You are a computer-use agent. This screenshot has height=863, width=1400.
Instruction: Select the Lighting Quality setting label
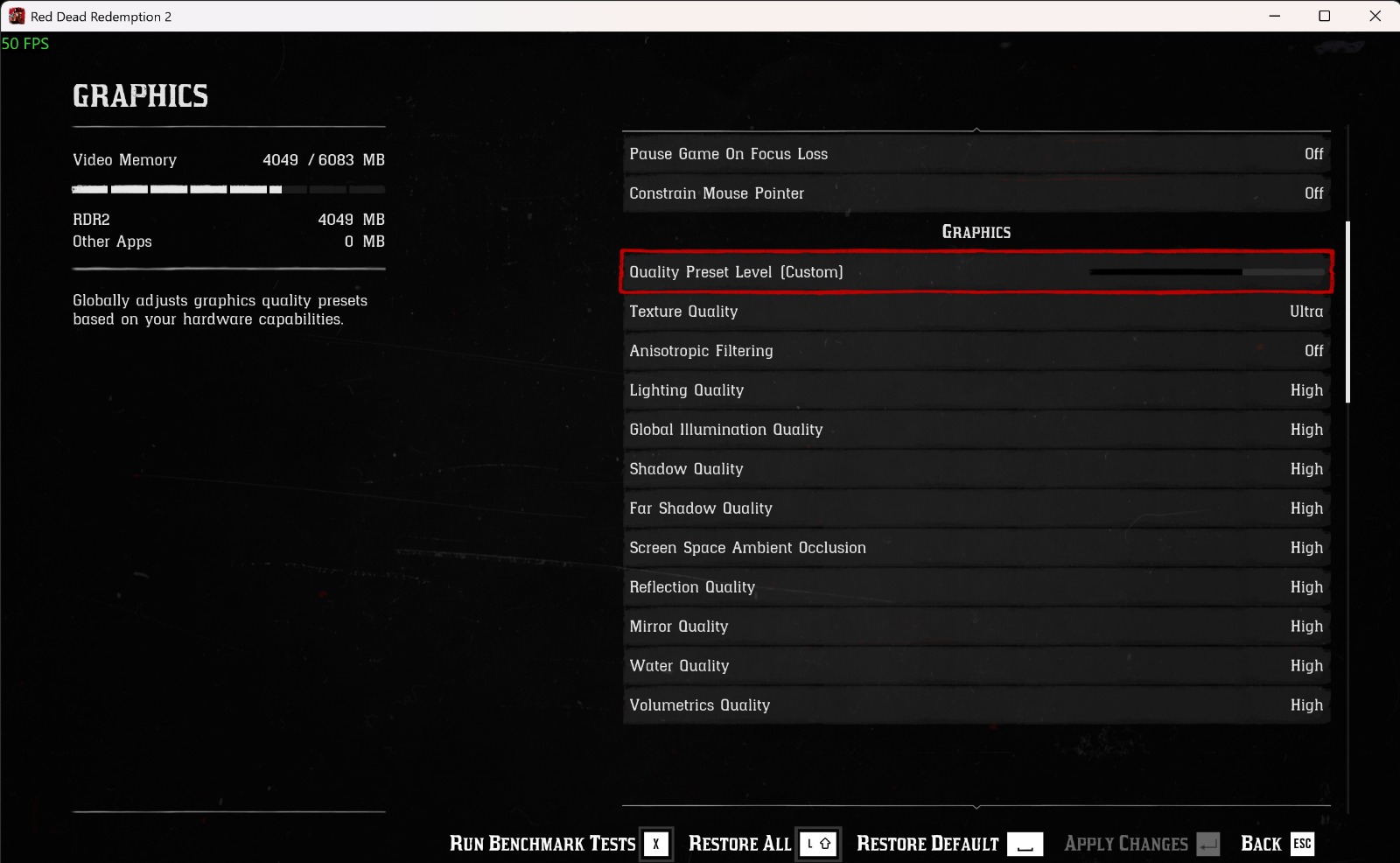[x=686, y=390]
